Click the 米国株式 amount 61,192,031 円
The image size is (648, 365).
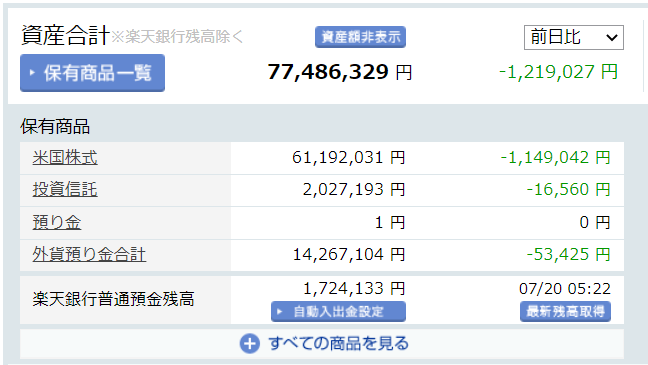[x=349, y=157]
